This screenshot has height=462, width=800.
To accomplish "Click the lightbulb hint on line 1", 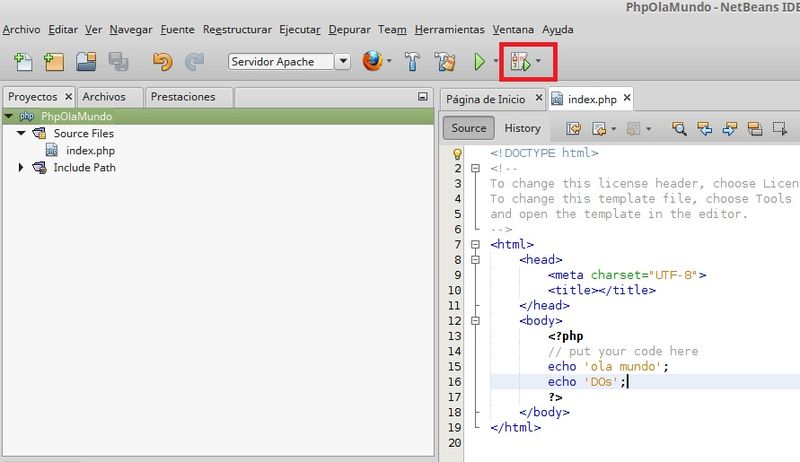I will (457, 153).
